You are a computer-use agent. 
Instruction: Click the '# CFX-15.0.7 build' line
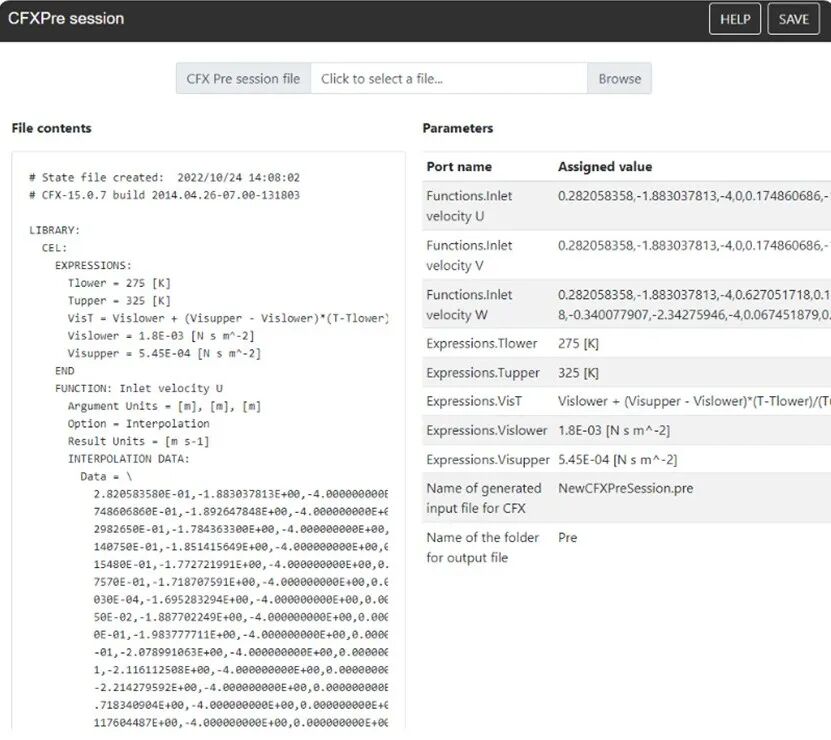164,195
